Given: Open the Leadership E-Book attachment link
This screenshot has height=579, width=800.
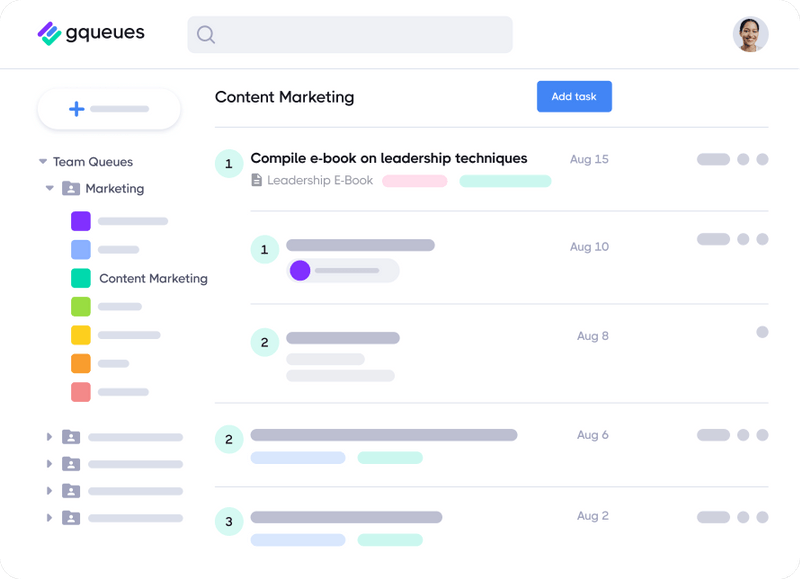Looking at the screenshot, I should point(317,180).
